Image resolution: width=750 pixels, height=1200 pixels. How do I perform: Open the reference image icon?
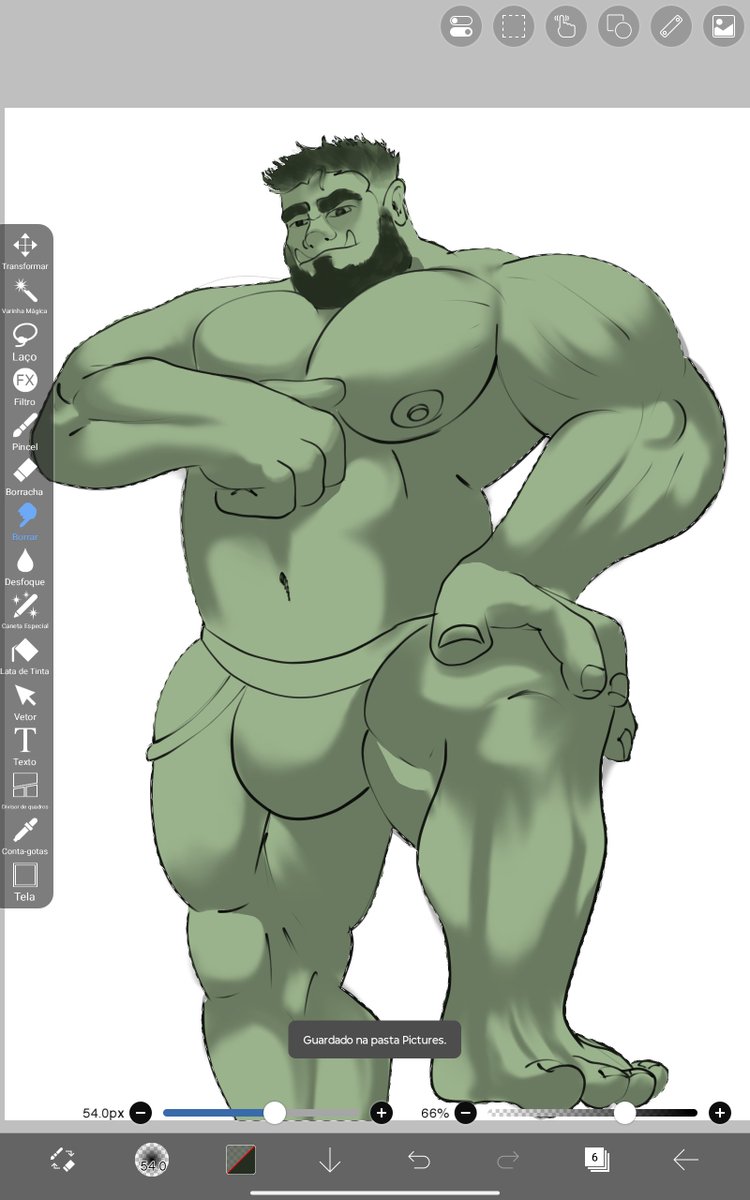[724, 27]
